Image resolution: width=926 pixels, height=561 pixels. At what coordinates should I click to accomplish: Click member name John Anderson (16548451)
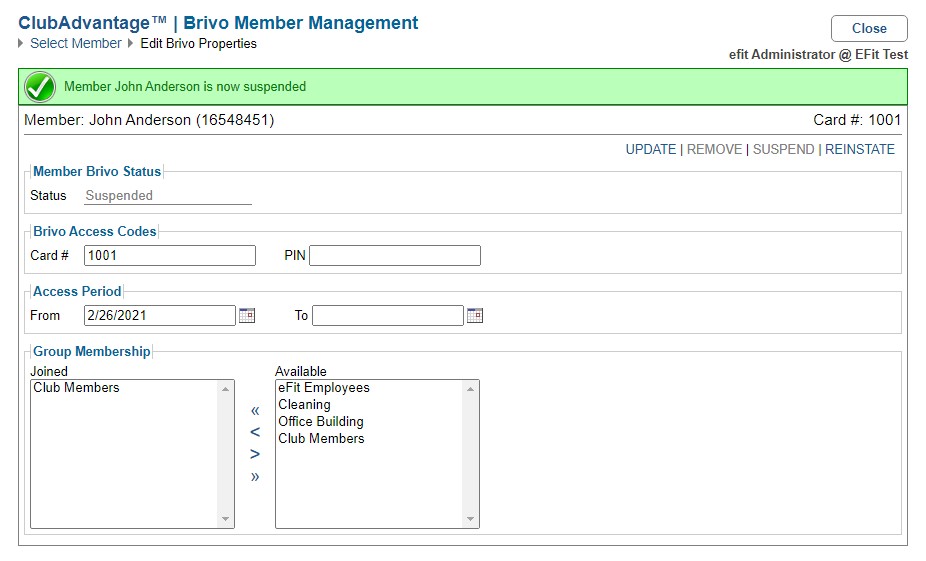[181, 120]
